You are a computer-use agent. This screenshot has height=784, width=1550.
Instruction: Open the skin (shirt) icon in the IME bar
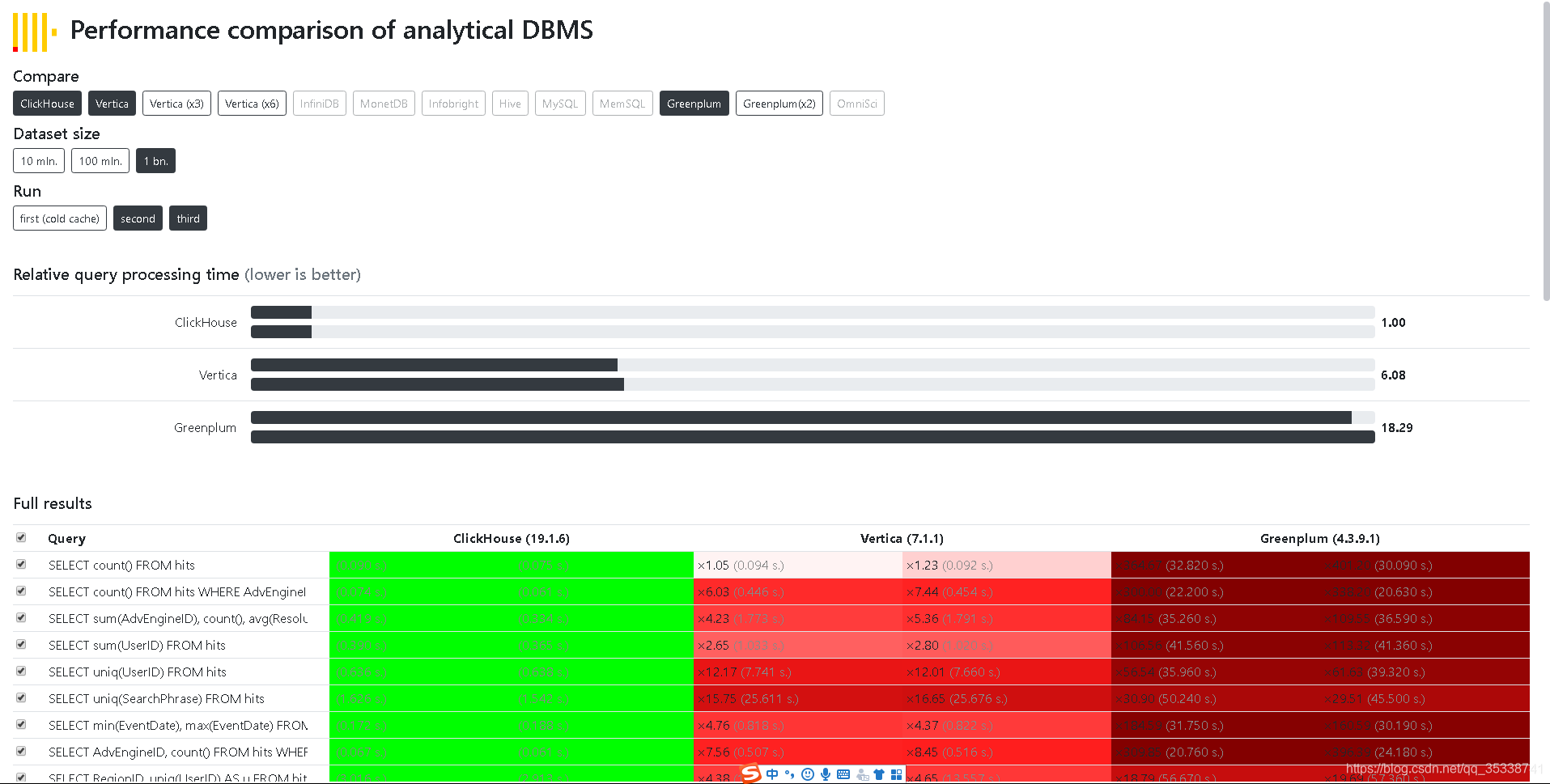(879, 774)
